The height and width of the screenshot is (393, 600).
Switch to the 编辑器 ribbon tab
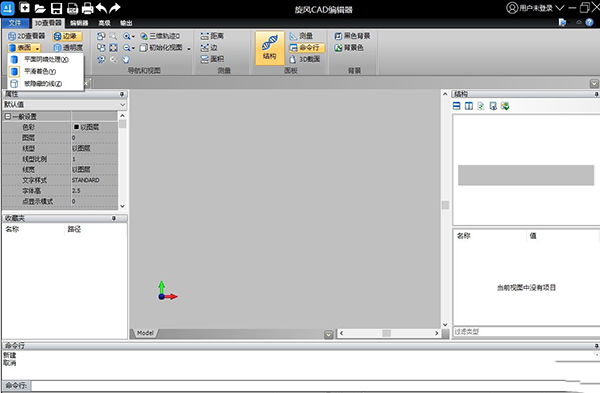[x=79, y=23]
